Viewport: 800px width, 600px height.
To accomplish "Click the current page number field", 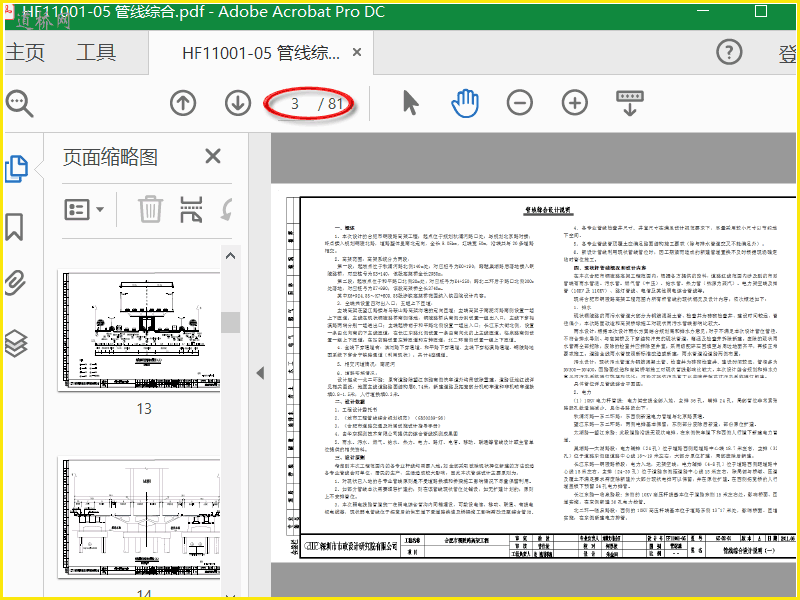I will click(x=295, y=104).
